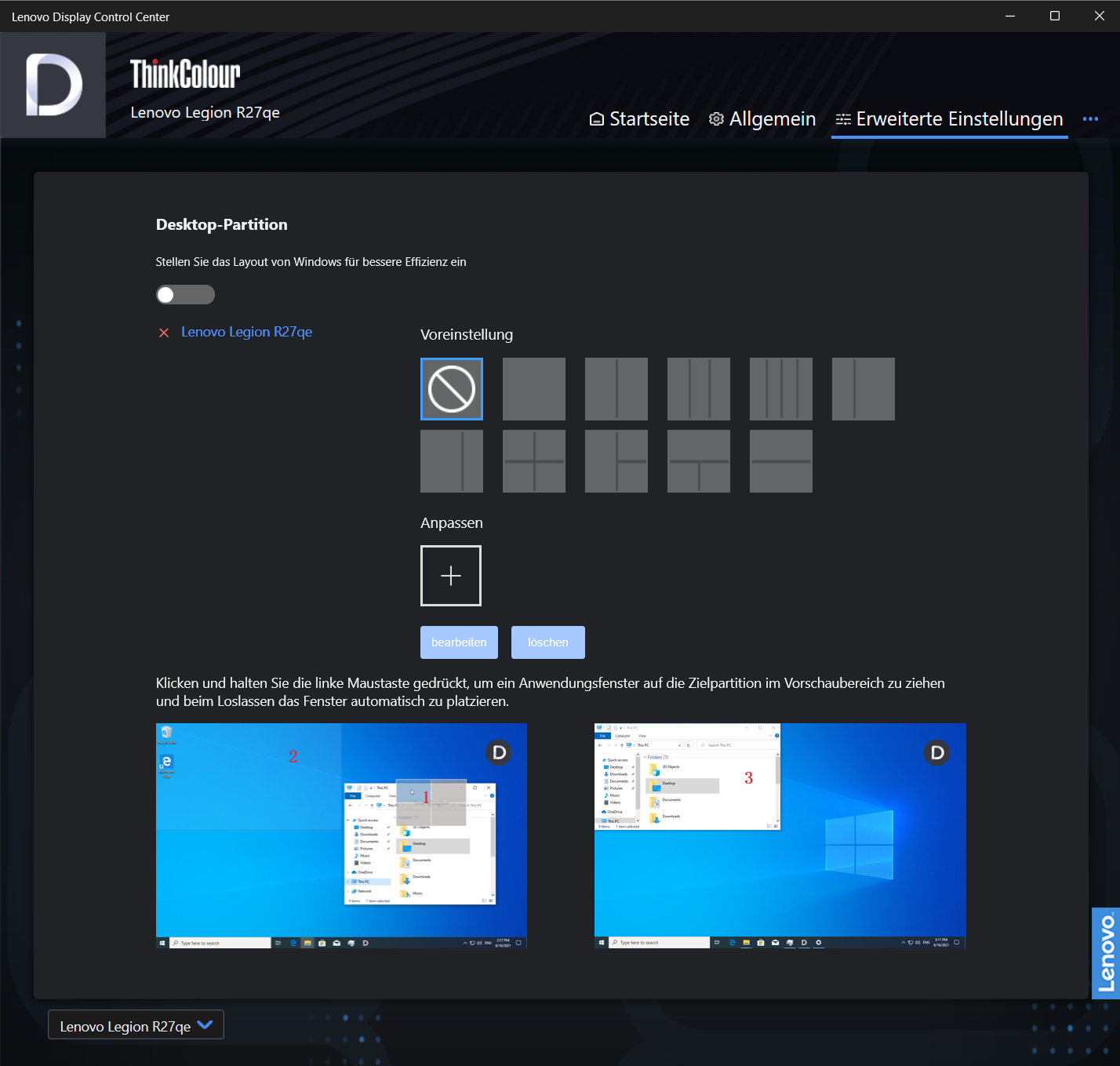
Task: Close the Lenovo Display Control Center window
Action: tap(1100, 16)
